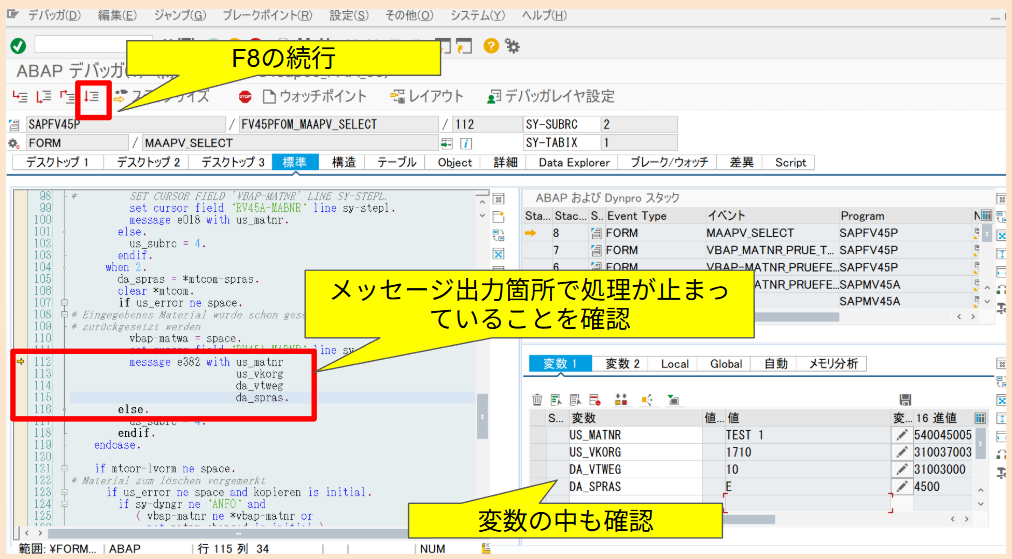The image size is (1012, 559).
Task: Click the pencil edit icon for DA_SPRAS
Action: pyautogui.click(x=902, y=487)
